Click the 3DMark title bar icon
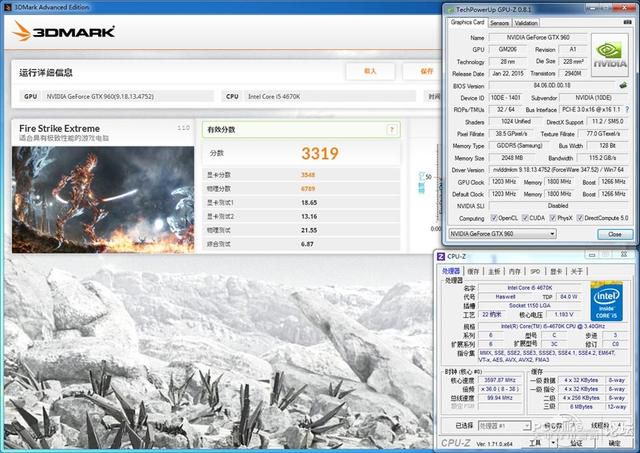The height and width of the screenshot is (453, 640). click(x=8, y=7)
